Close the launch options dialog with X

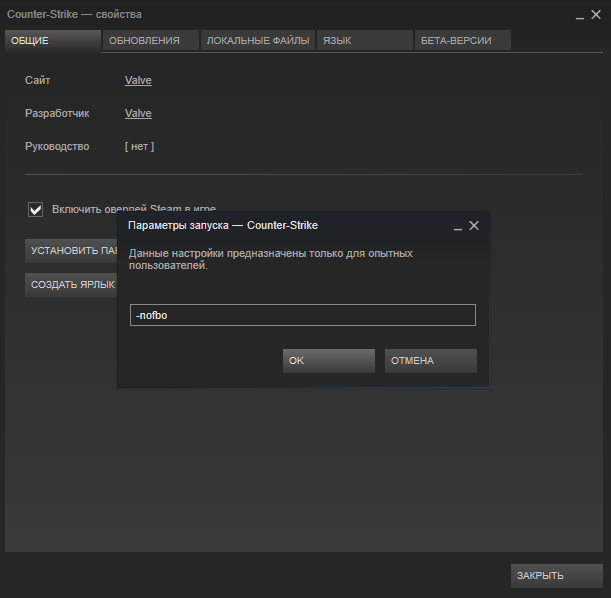point(474,226)
